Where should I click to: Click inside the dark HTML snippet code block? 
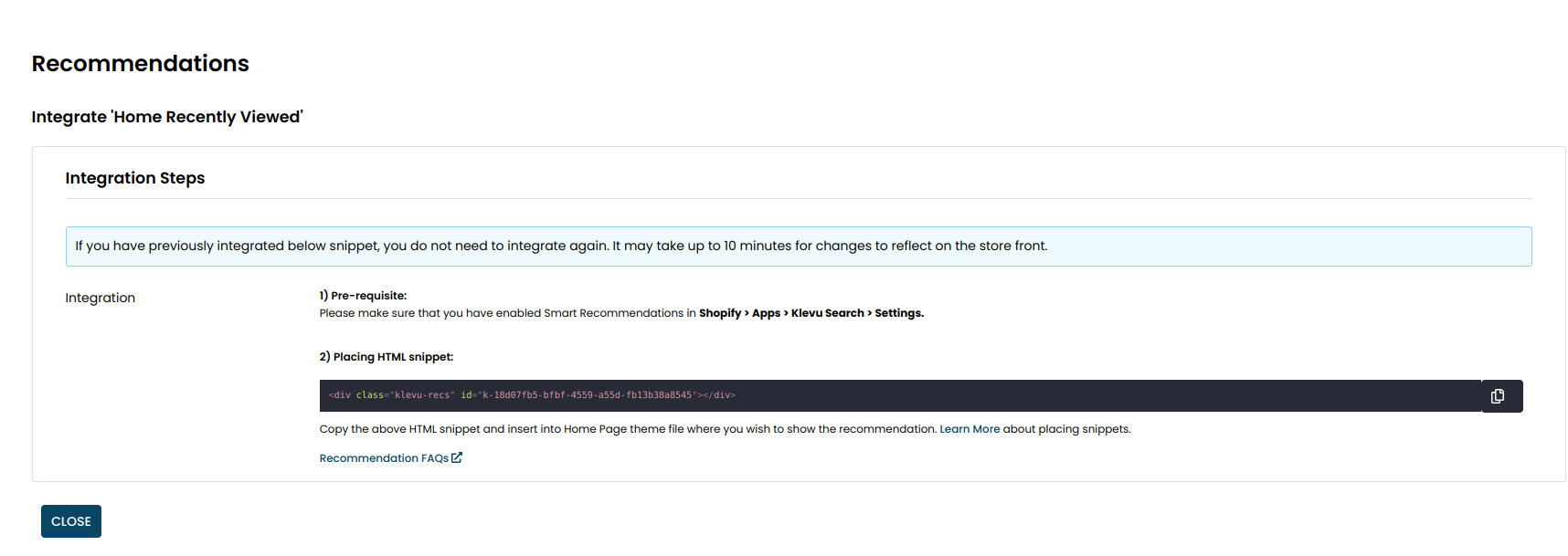[x=1005, y=396]
